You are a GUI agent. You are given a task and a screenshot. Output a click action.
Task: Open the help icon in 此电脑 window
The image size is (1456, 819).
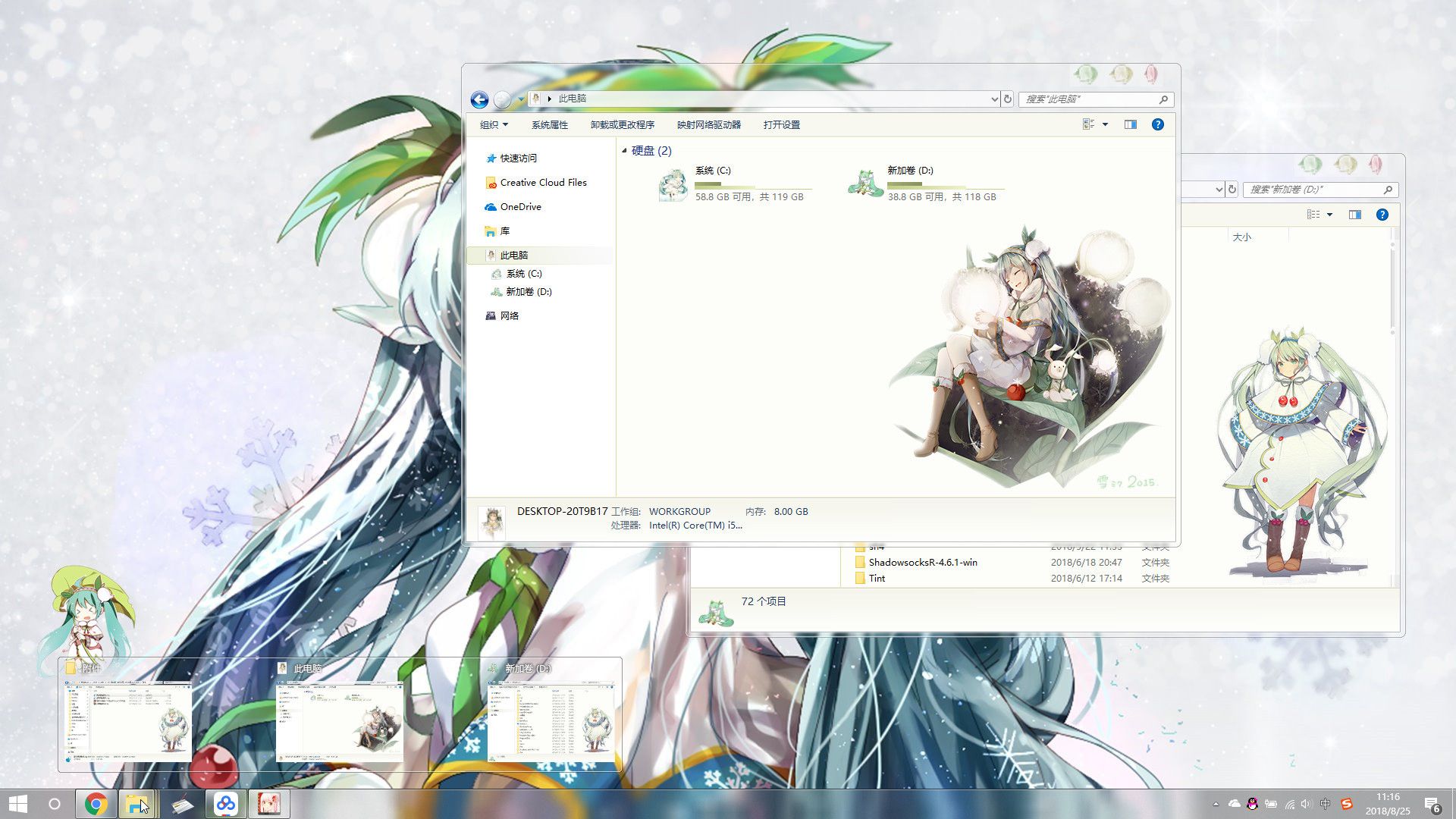[x=1157, y=124]
